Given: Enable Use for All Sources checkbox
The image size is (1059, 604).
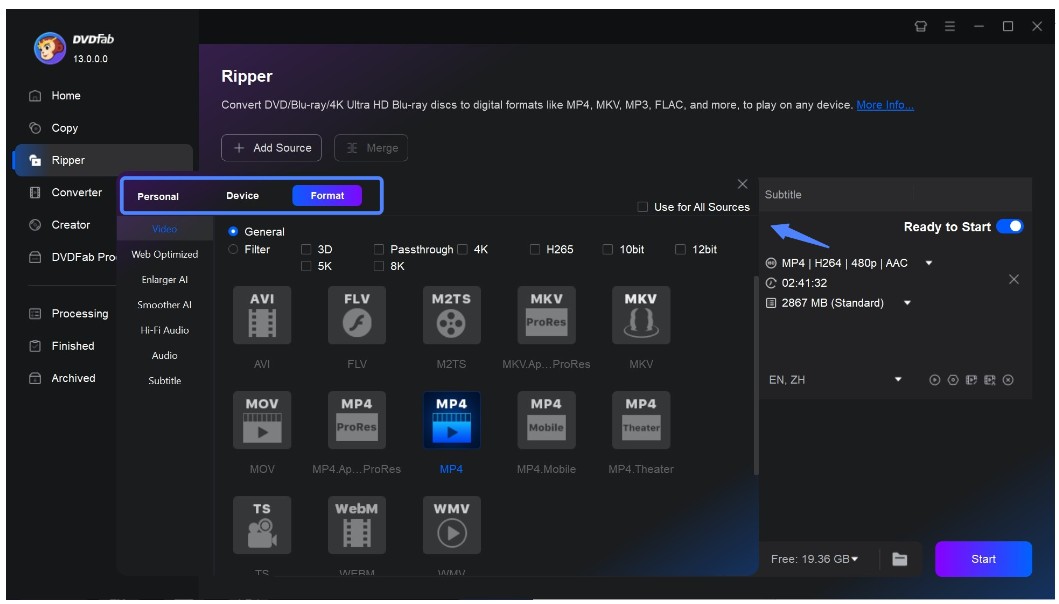Looking at the screenshot, I should click(x=642, y=207).
